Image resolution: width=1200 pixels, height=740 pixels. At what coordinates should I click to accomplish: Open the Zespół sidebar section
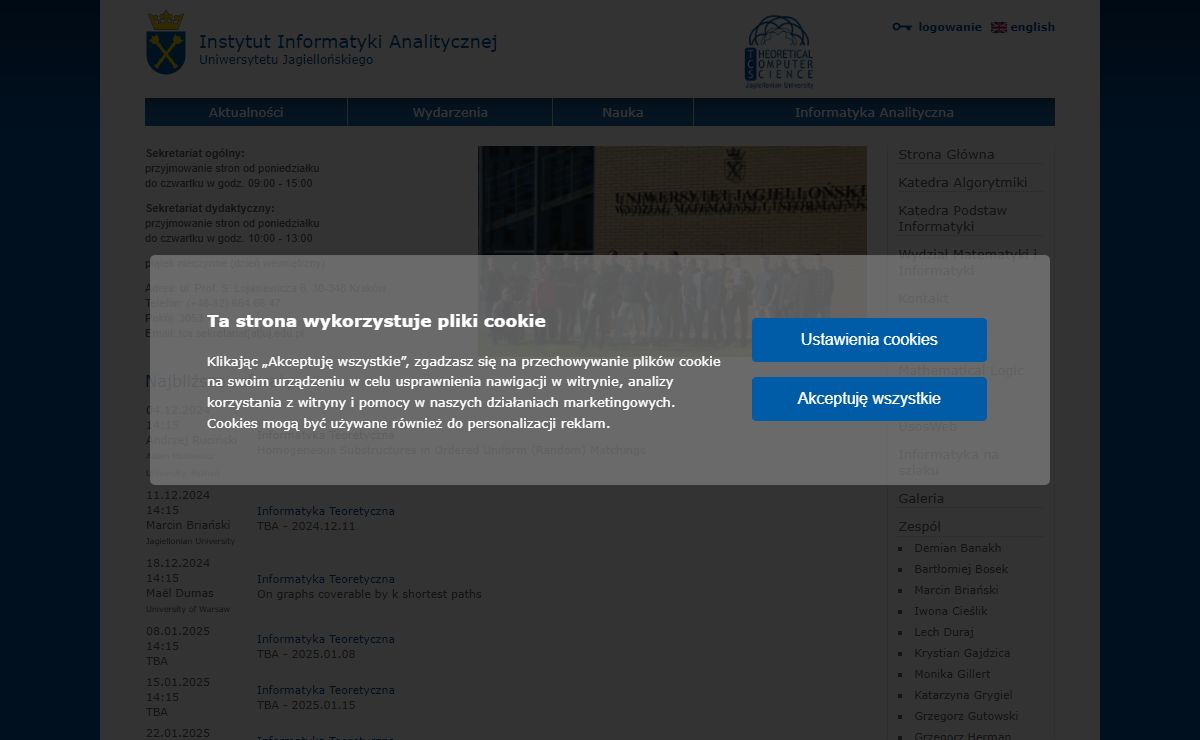[919, 526]
